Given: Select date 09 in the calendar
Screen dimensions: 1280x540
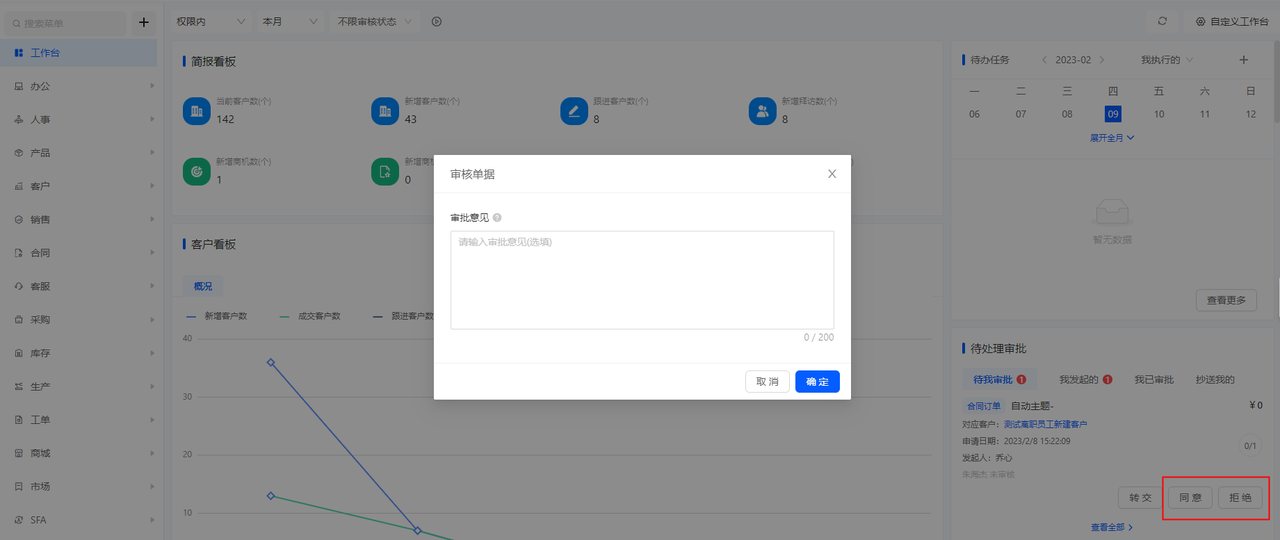Looking at the screenshot, I should click(x=1113, y=114).
